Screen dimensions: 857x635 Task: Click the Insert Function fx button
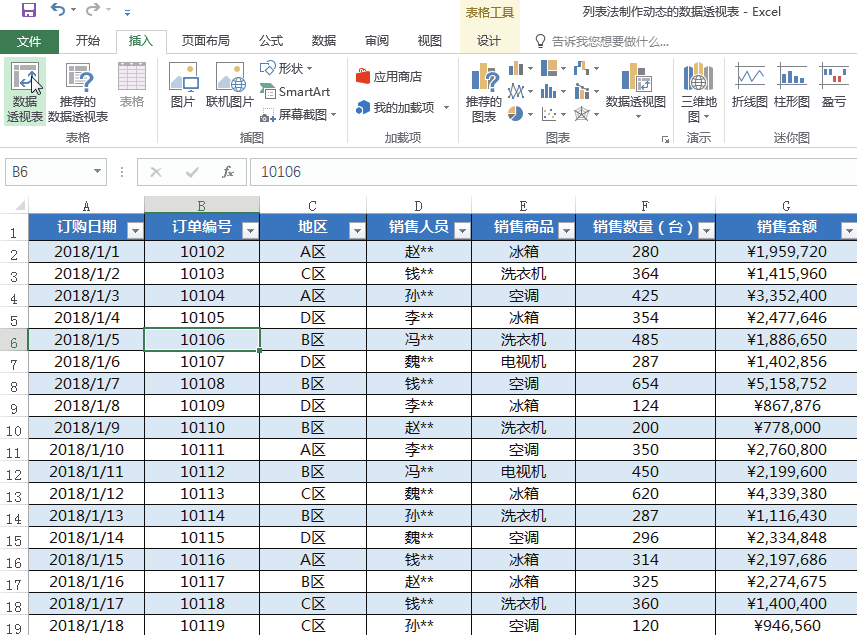pyautogui.click(x=228, y=172)
